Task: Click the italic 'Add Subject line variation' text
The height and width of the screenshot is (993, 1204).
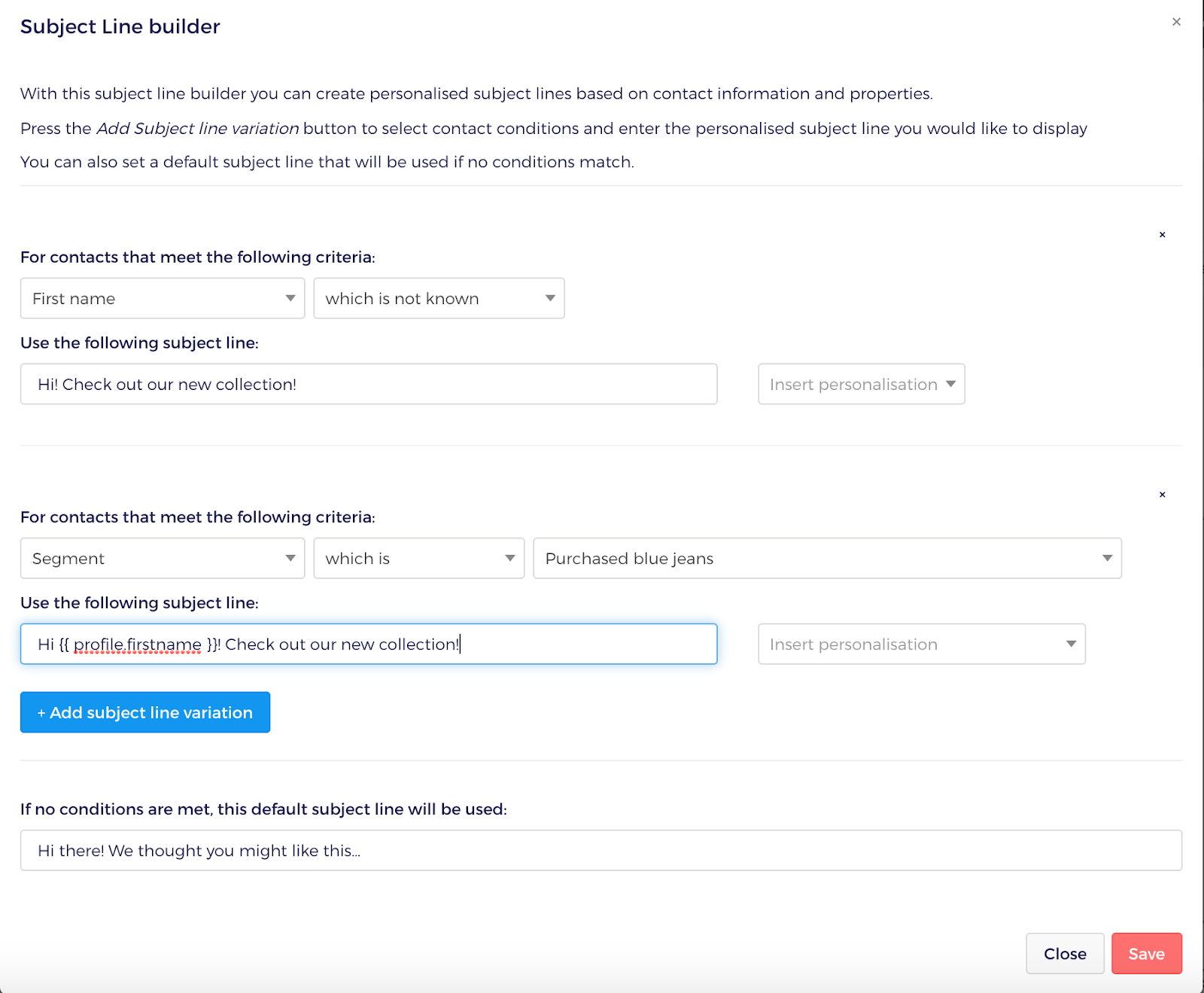Action: click(x=198, y=128)
